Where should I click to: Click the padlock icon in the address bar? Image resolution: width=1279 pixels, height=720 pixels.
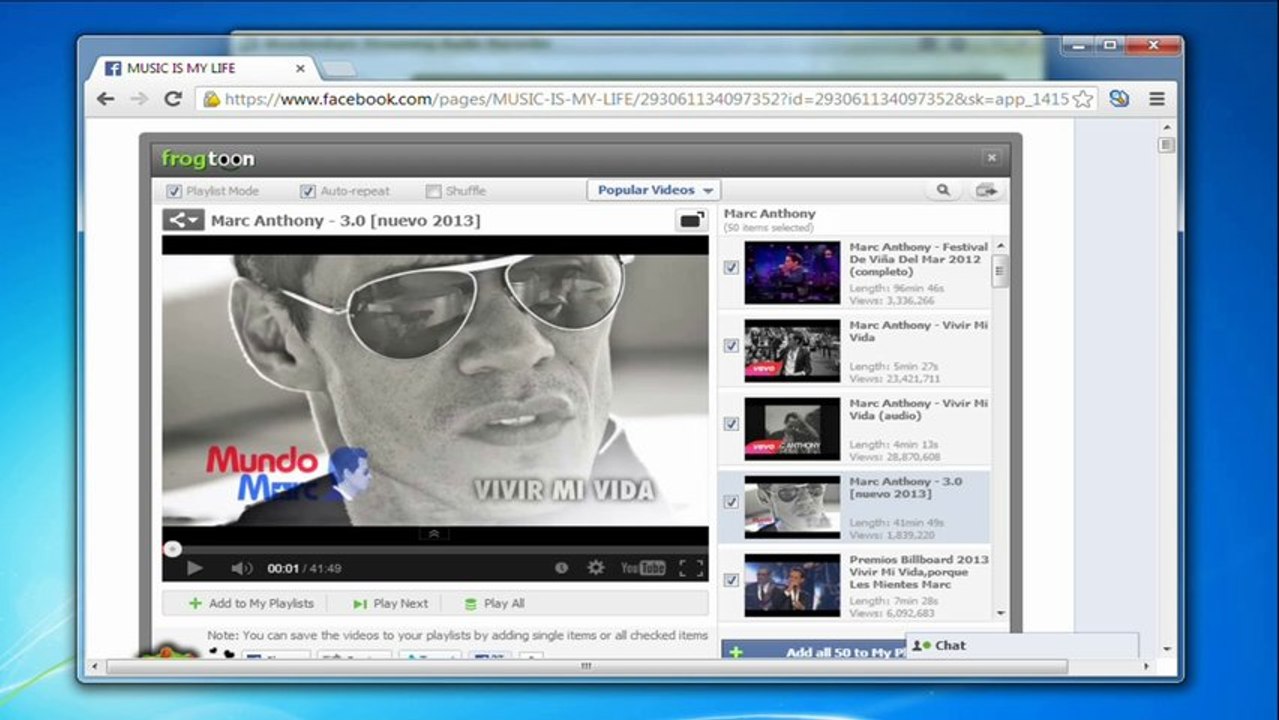(x=211, y=99)
